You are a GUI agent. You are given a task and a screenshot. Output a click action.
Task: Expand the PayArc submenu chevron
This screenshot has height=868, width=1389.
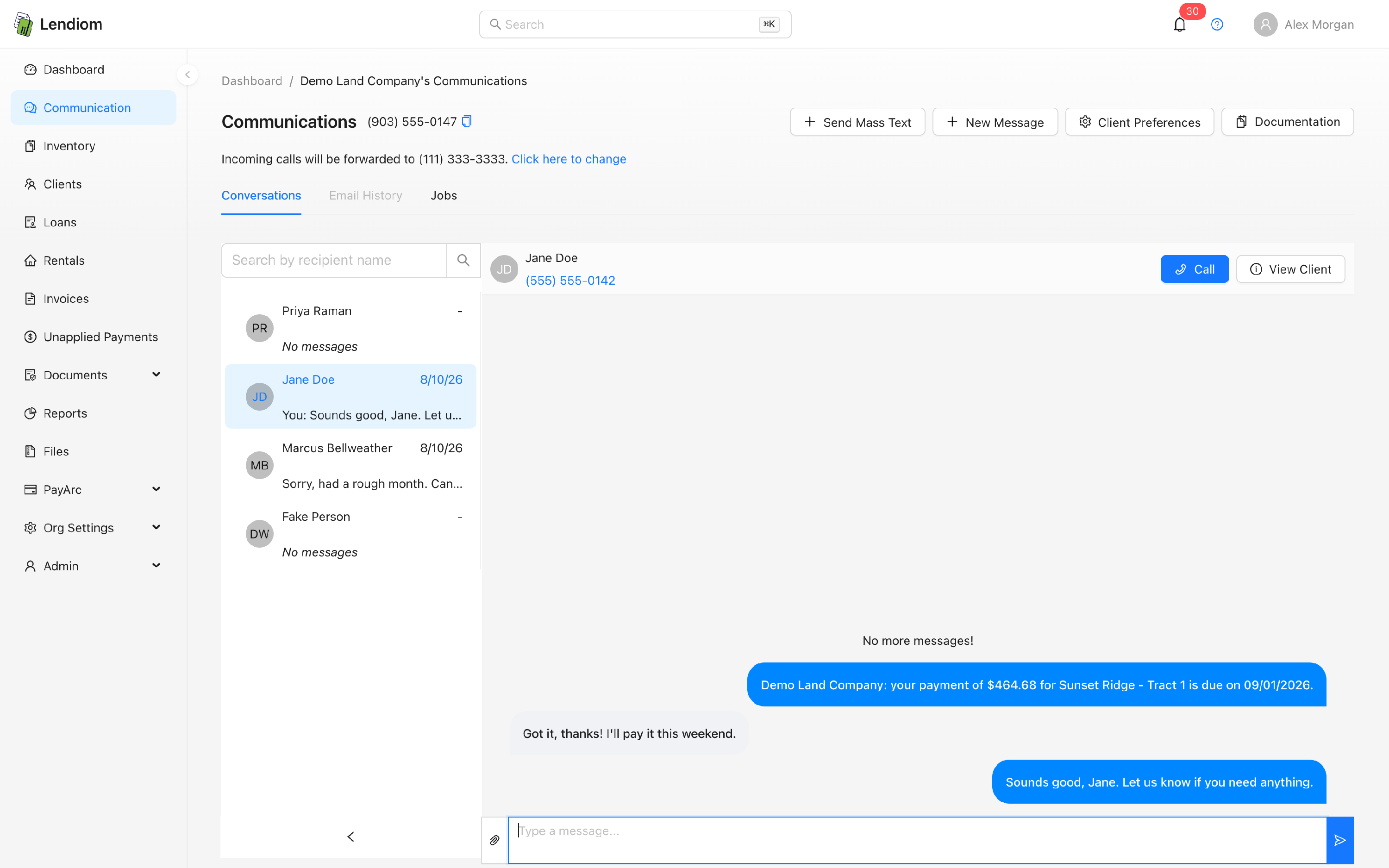coord(156,489)
